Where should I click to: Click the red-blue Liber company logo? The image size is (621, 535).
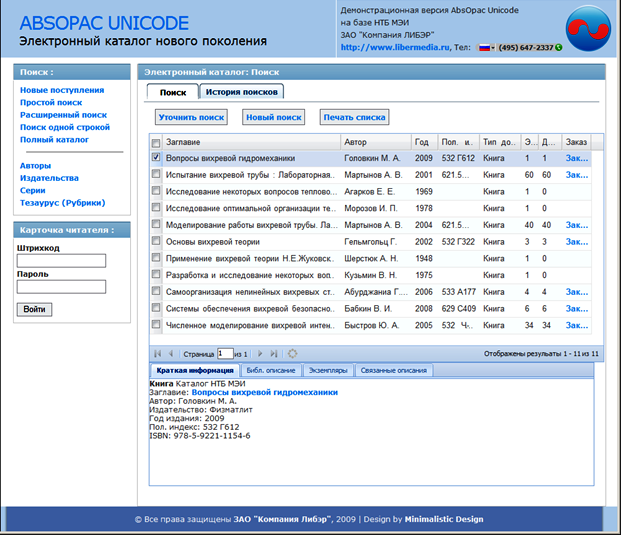588,28
